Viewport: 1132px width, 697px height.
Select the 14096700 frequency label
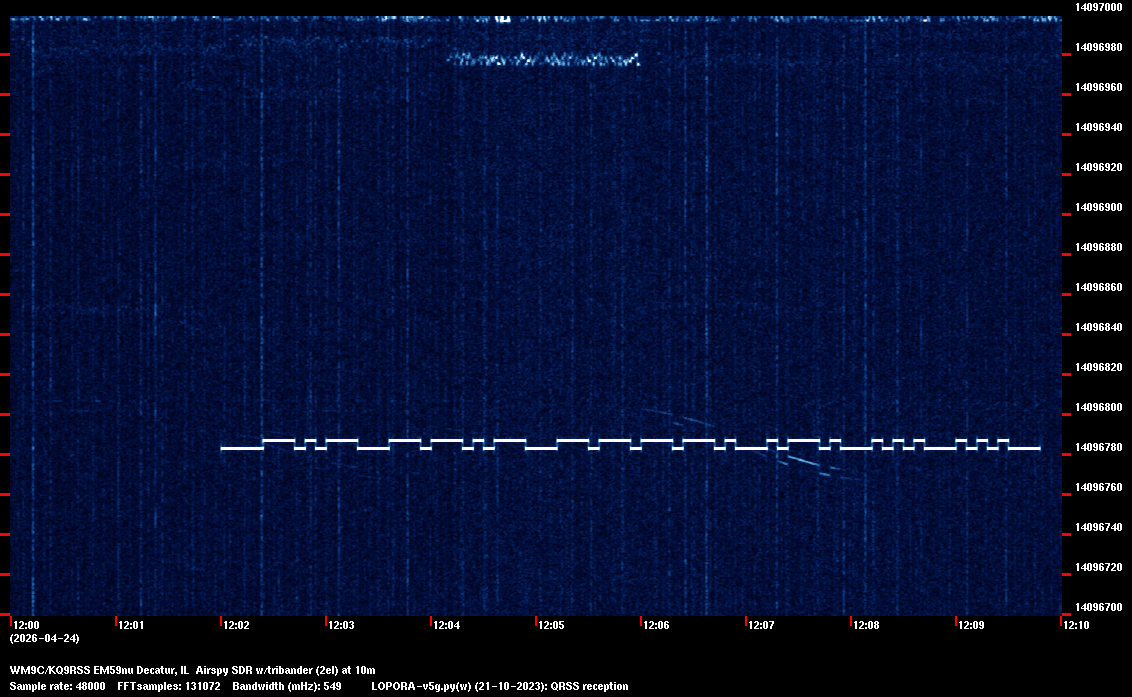point(1098,607)
